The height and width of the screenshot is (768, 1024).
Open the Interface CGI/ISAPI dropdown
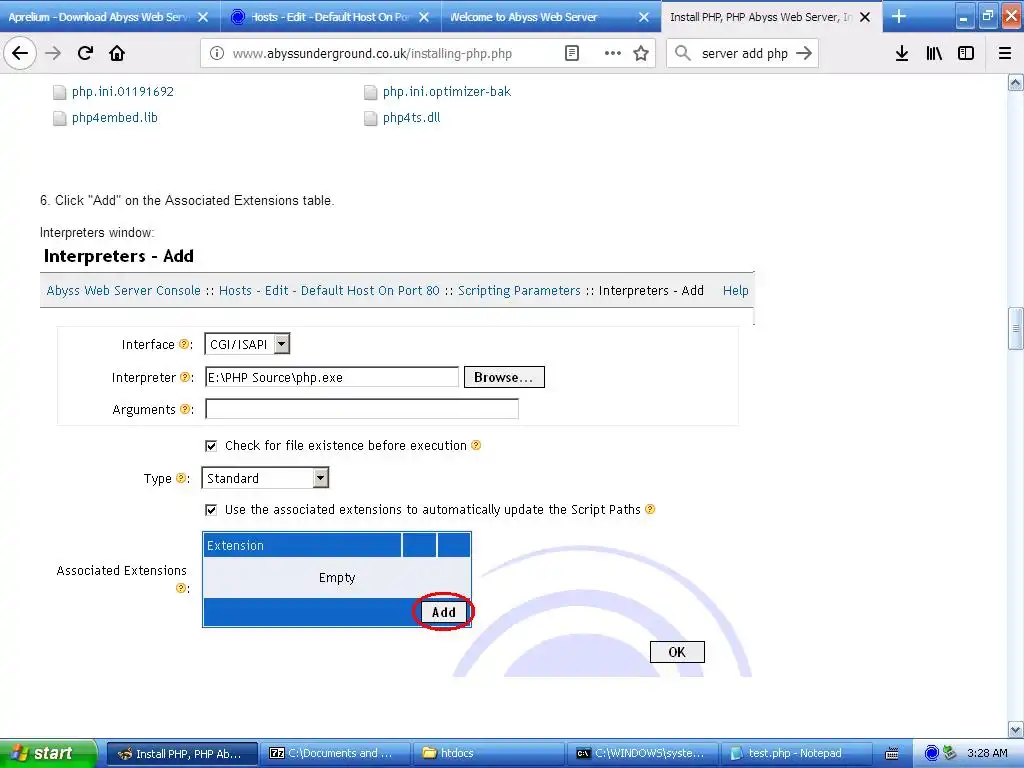point(247,344)
